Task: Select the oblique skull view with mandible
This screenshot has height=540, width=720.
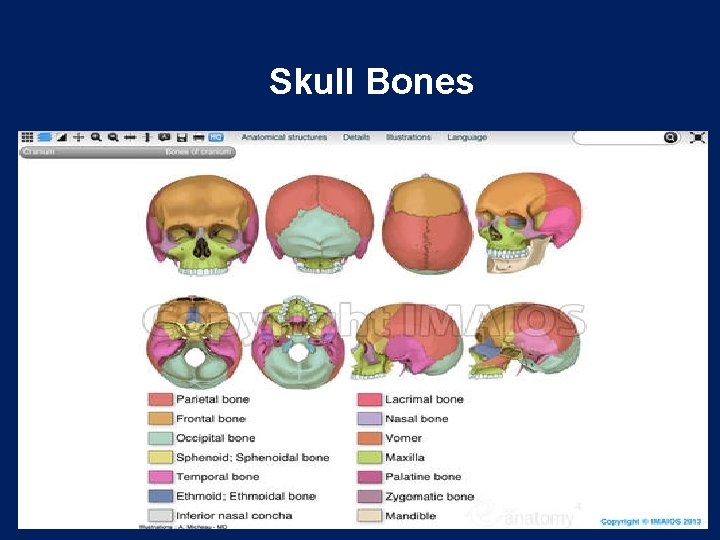Action: (529, 223)
